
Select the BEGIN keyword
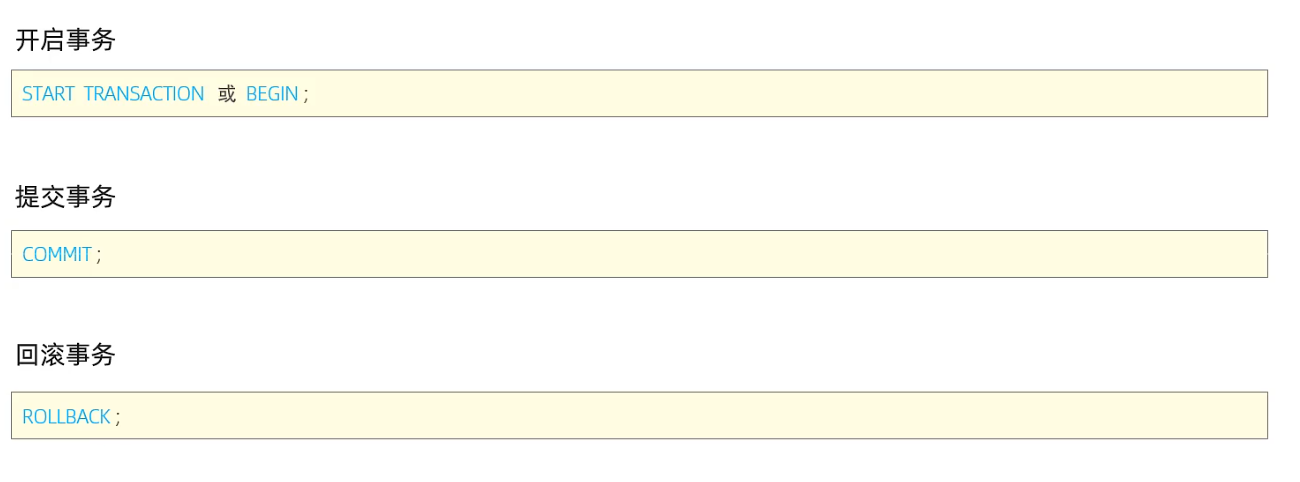272,94
